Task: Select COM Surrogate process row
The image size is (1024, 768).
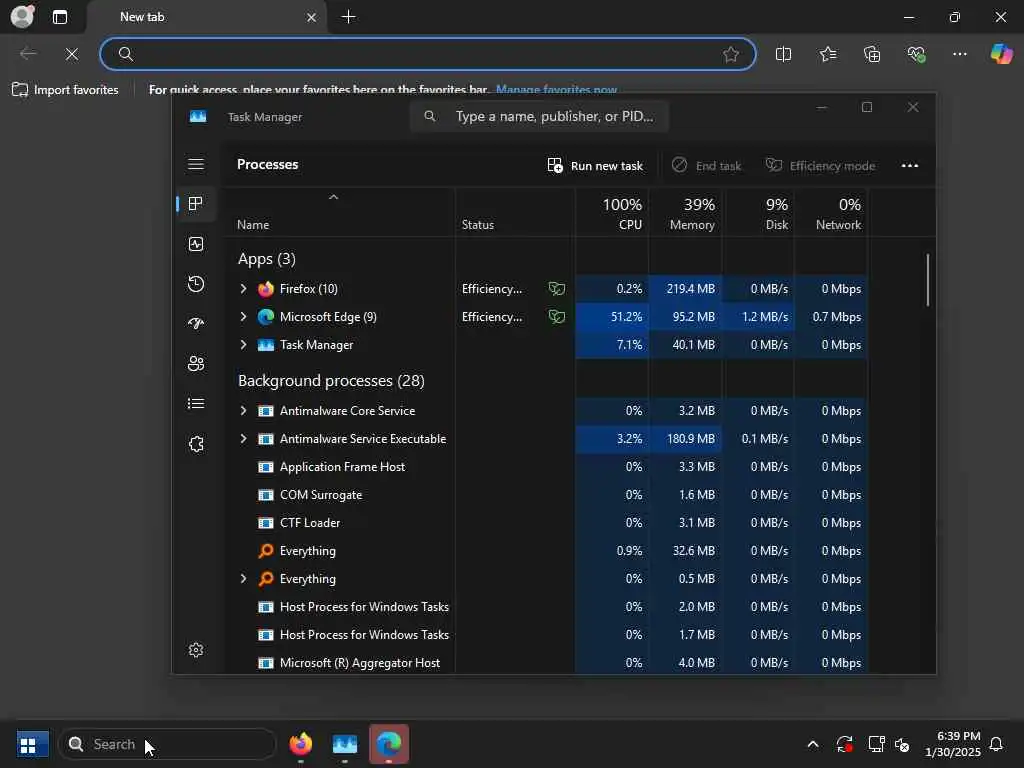Action: pyautogui.click(x=547, y=495)
